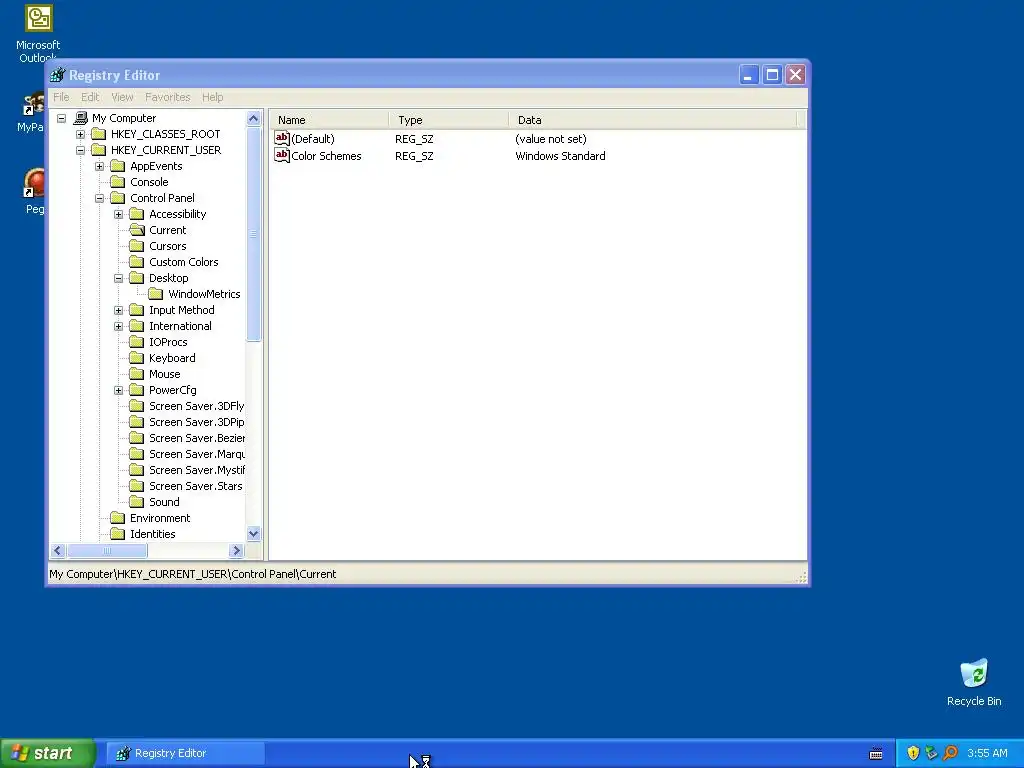The height and width of the screenshot is (768, 1024).
Task: Expand the Input Method key
Action: pos(118,310)
